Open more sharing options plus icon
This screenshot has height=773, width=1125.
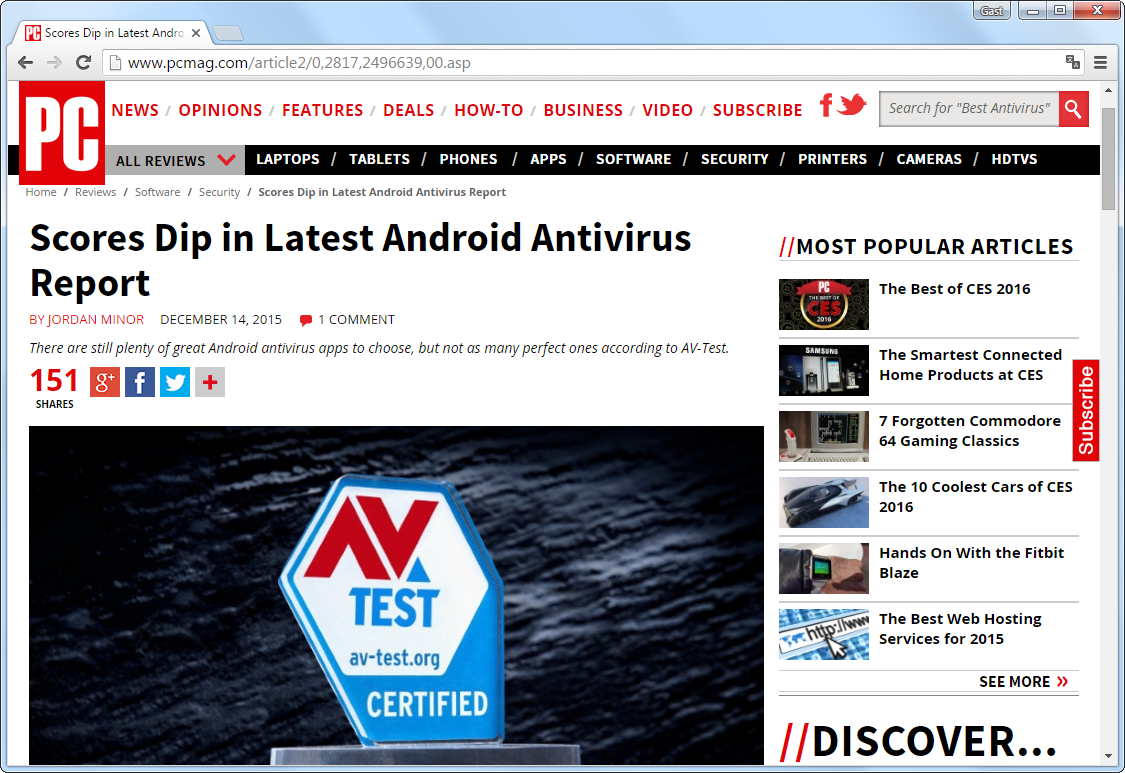[210, 382]
